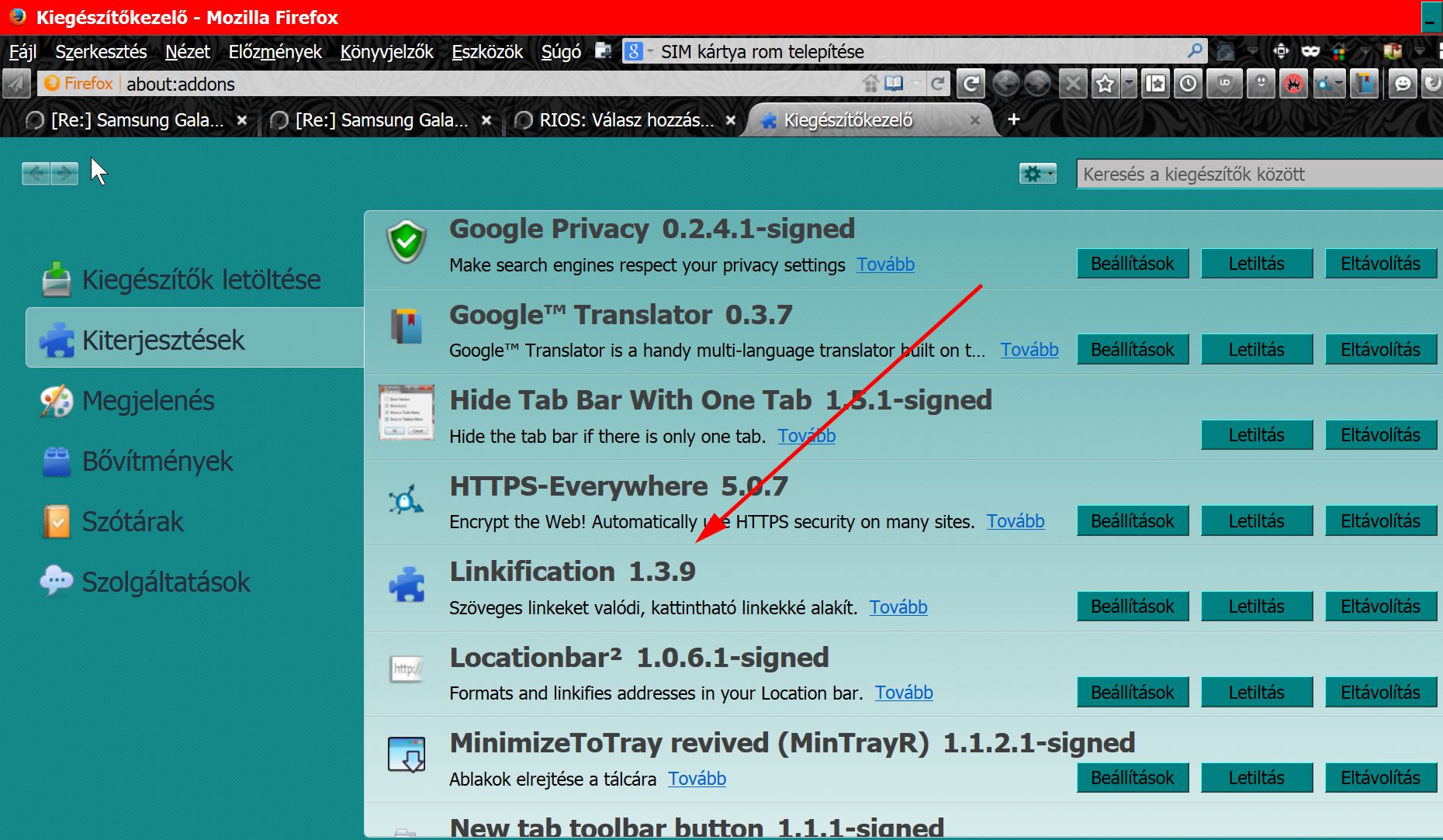
Task: Click the Google Translator book toolbar icon
Action: click(1363, 83)
